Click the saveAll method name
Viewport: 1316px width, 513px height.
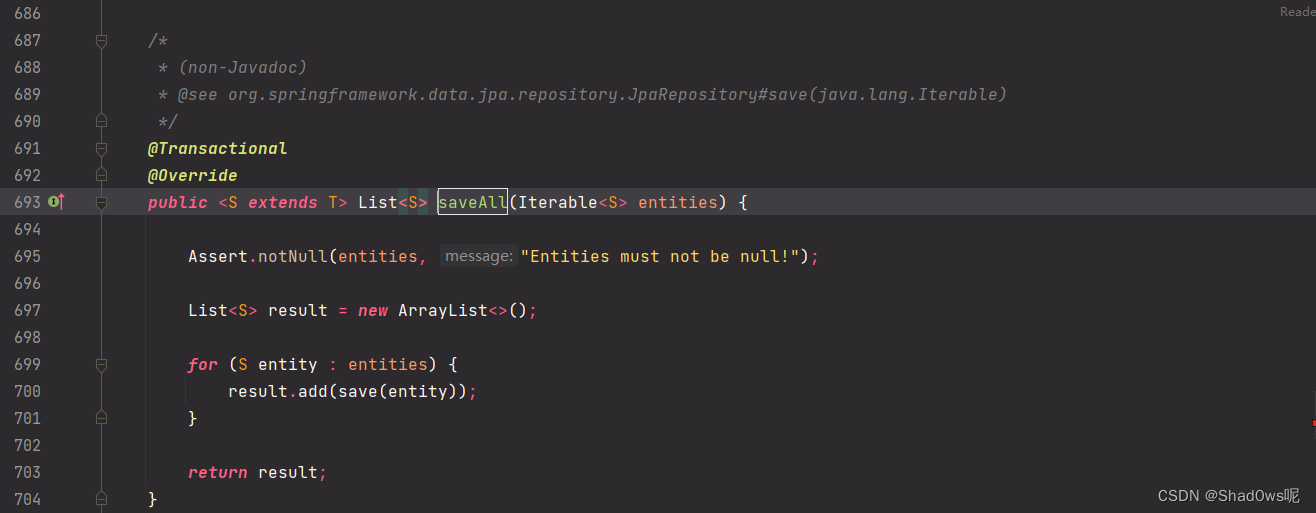473,202
